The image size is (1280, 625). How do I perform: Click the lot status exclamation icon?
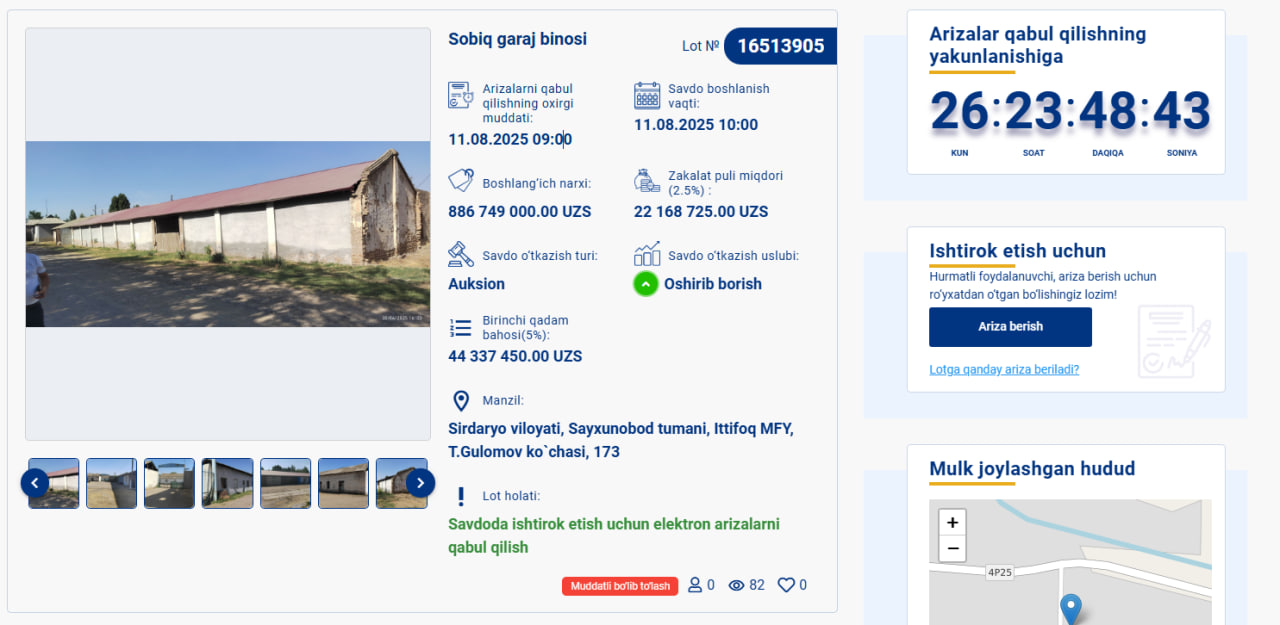(461, 496)
